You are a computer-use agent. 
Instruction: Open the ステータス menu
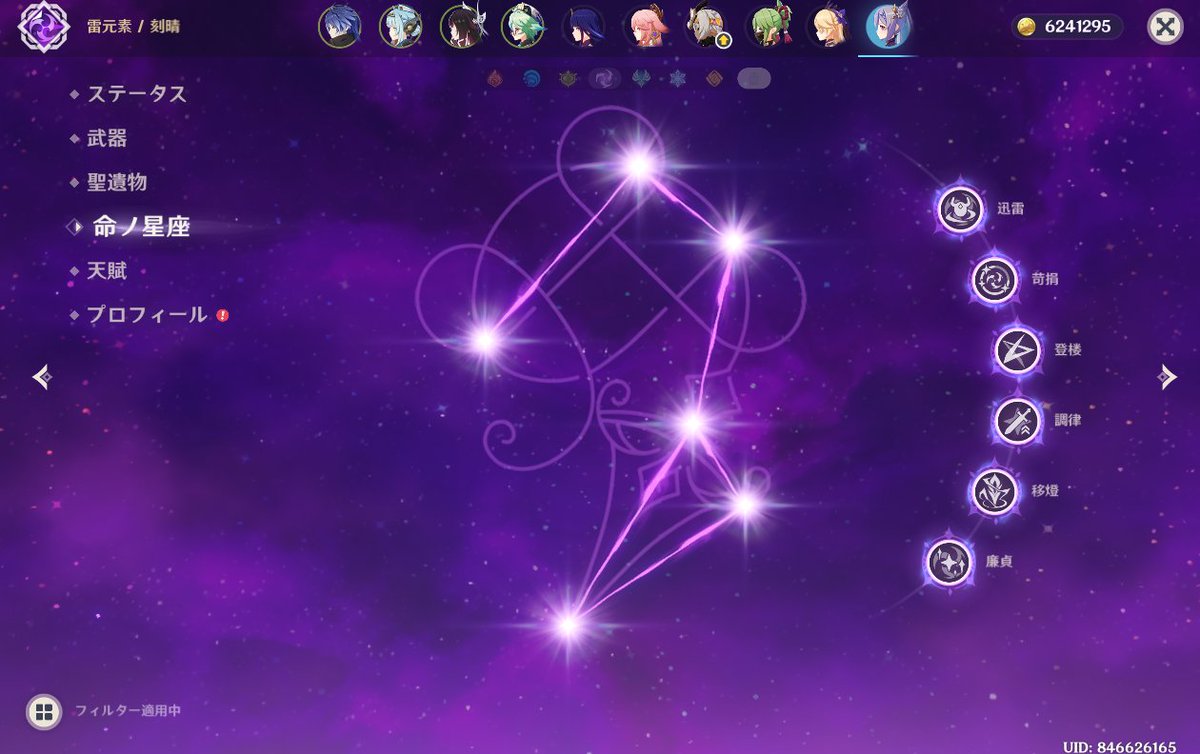(137, 94)
